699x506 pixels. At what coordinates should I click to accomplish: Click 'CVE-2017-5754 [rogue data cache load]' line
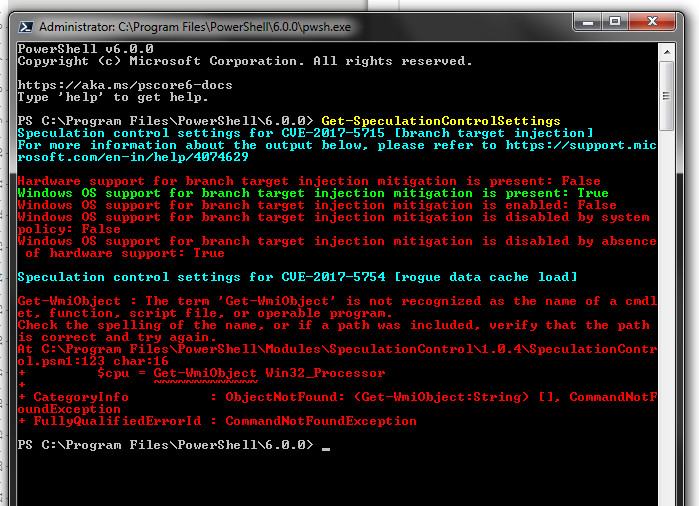297,277
